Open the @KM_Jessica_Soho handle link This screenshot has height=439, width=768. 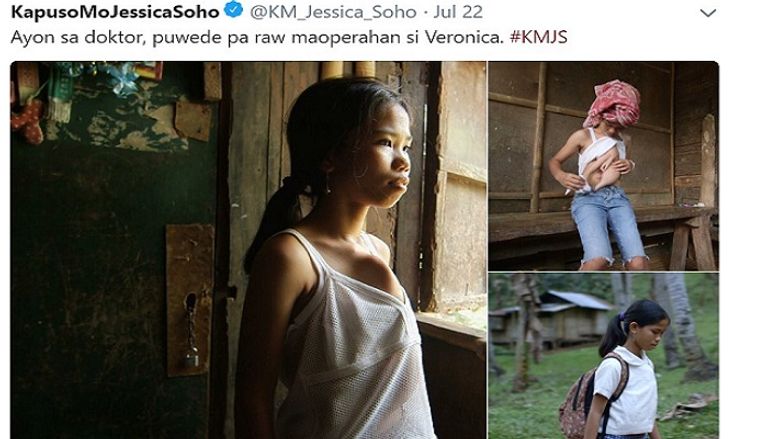333,12
